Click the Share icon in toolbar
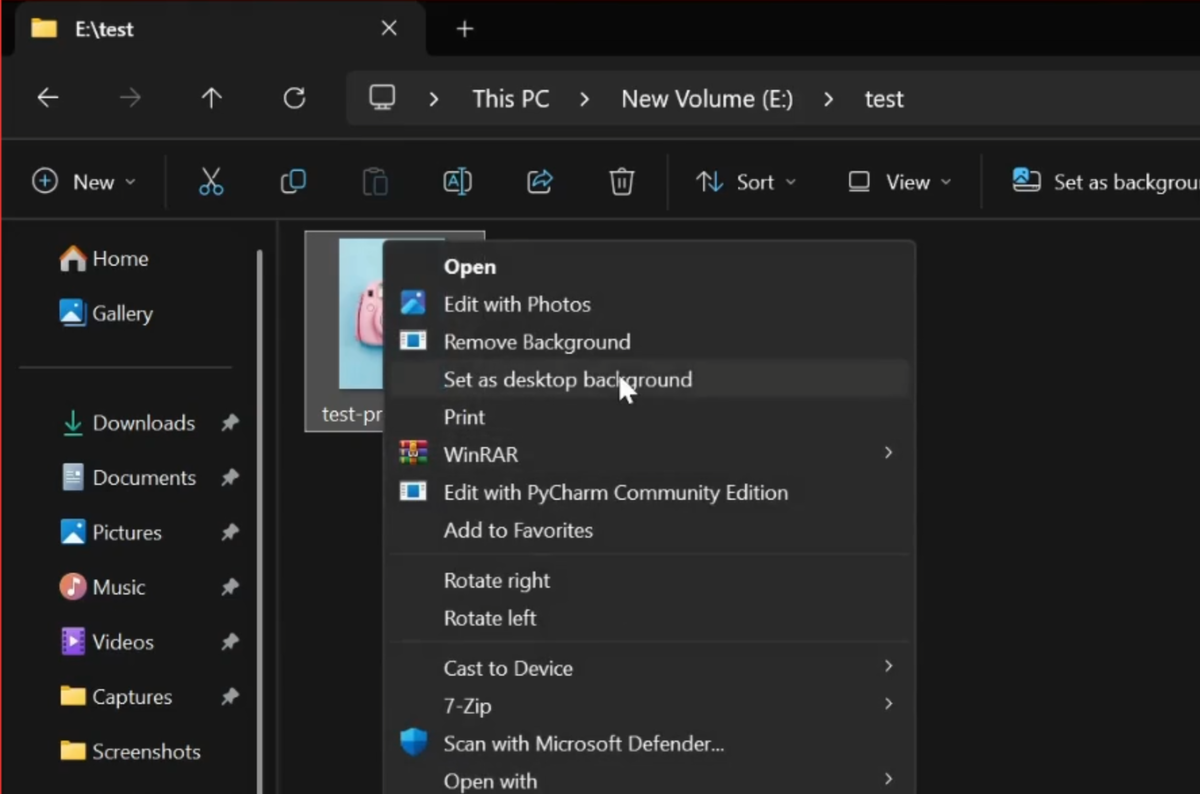The width and height of the screenshot is (1200, 794). tap(540, 181)
